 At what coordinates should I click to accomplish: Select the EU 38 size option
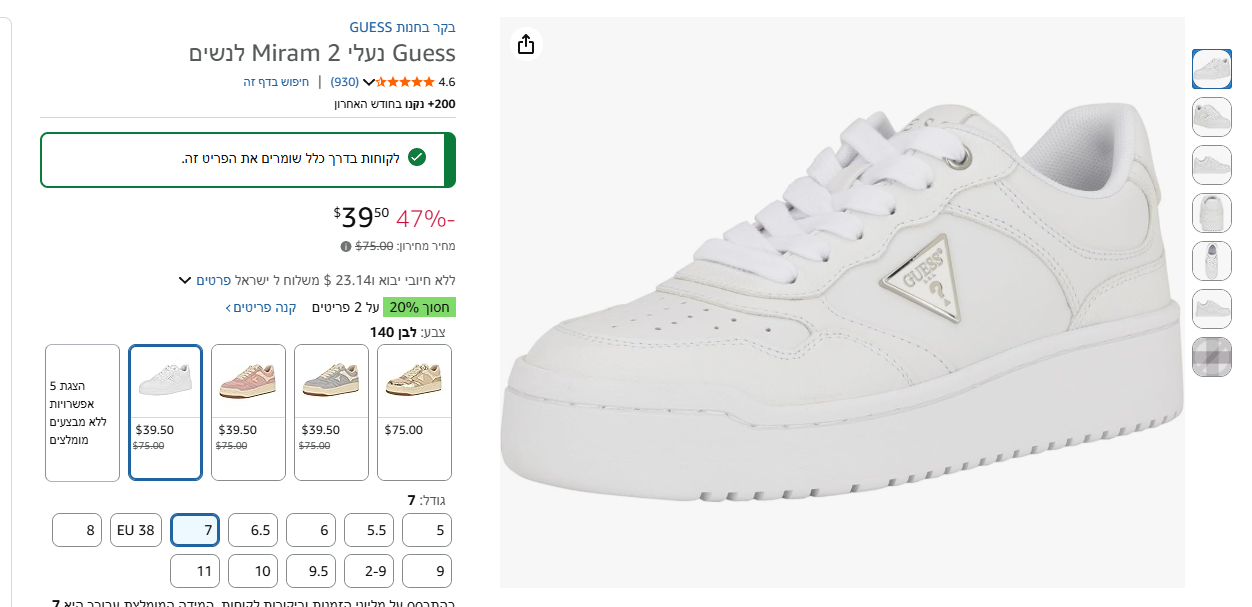pyautogui.click(x=136, y=530)
